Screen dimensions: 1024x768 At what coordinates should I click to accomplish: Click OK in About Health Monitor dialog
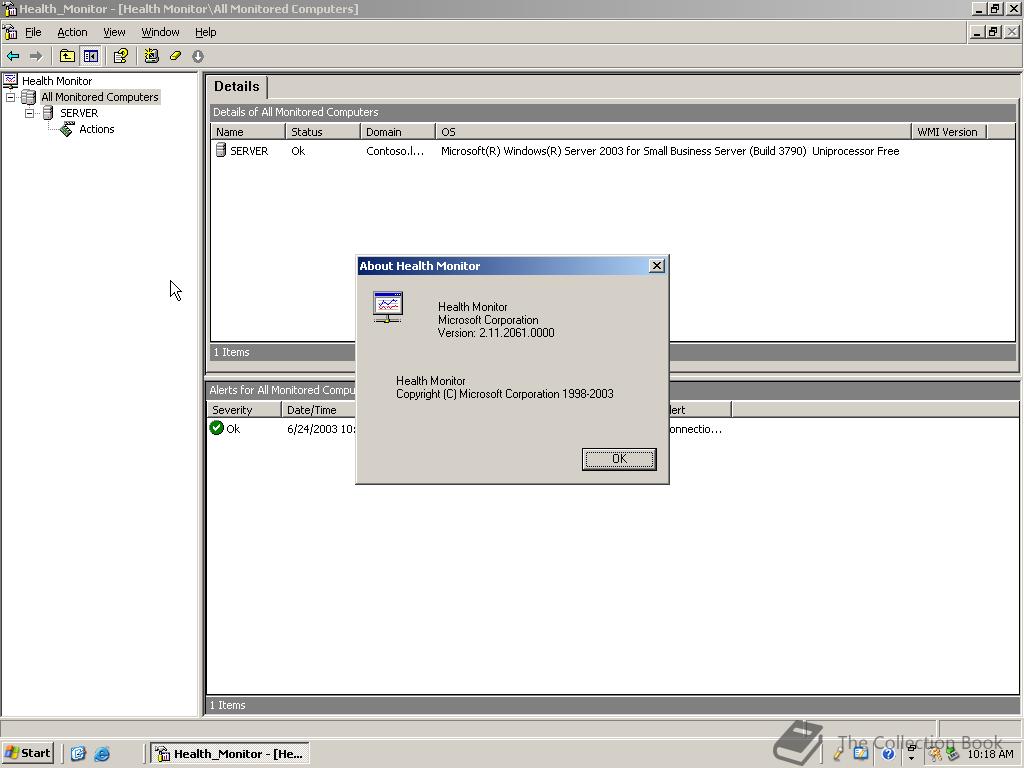(619, 459)
